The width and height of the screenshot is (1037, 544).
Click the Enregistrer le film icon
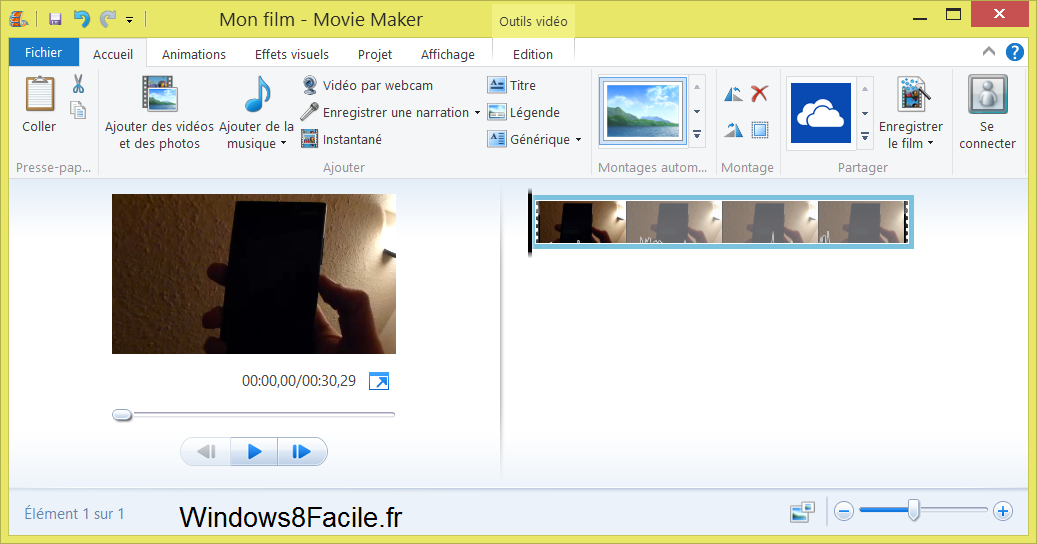pyautogui.click(x=913, y=95)
